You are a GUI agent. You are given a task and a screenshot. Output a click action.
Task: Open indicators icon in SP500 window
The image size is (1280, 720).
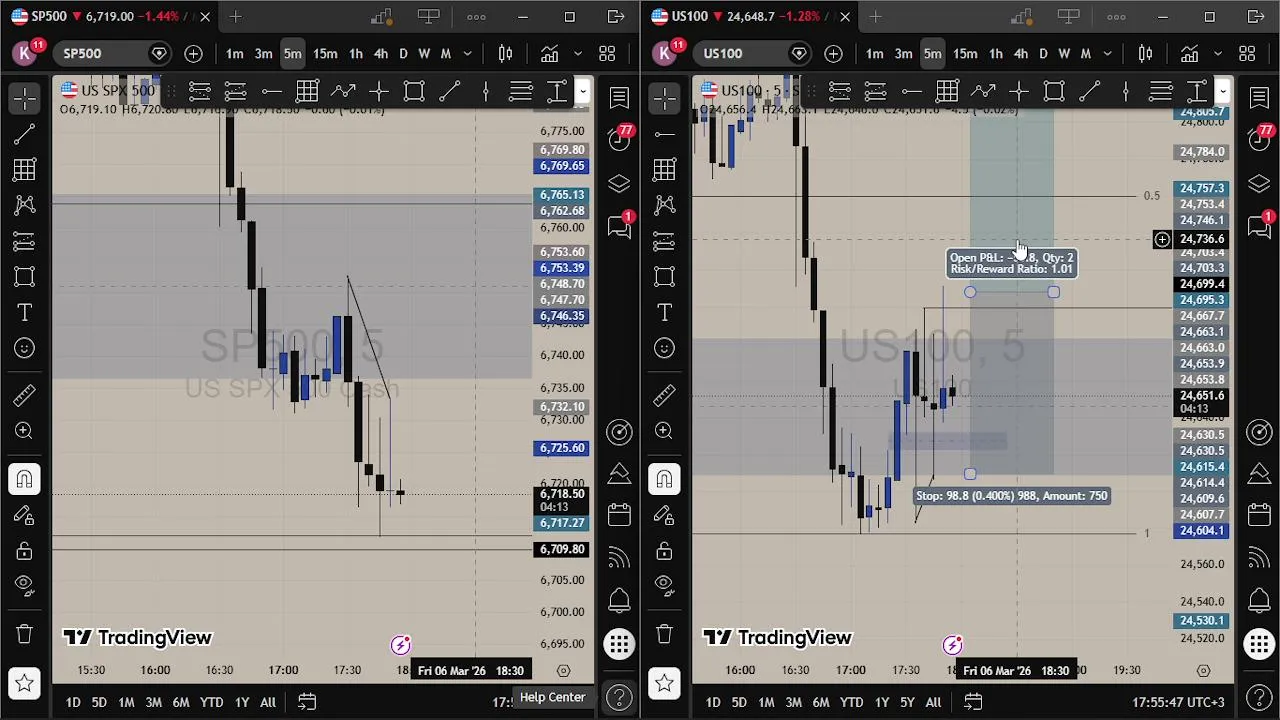pyautogui.click(x=550, y=54)
